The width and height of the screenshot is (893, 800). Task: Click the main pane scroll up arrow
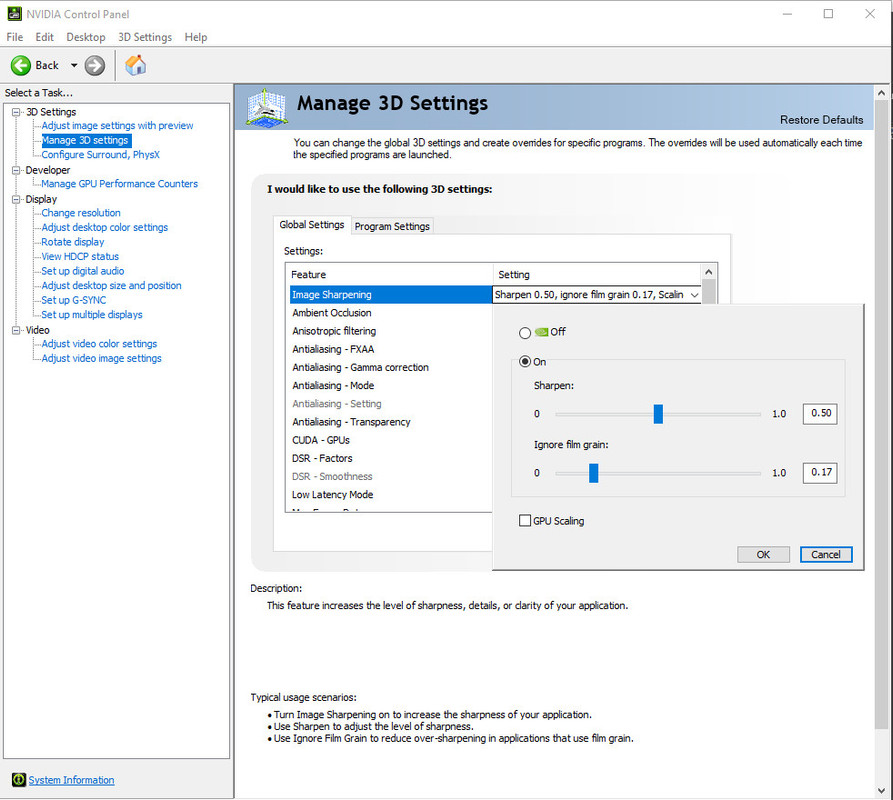pyautogui.click(x=881, y=92)
